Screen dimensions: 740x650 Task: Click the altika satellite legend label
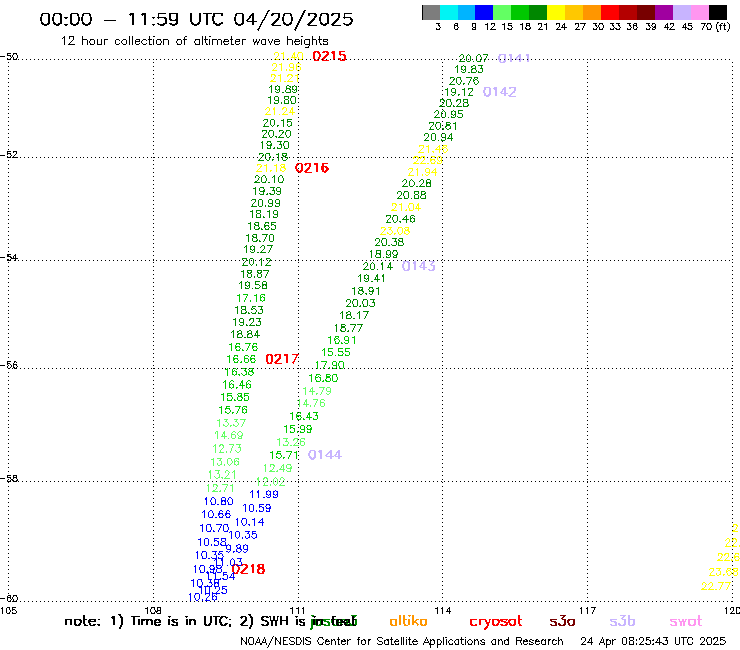[408, 621]
